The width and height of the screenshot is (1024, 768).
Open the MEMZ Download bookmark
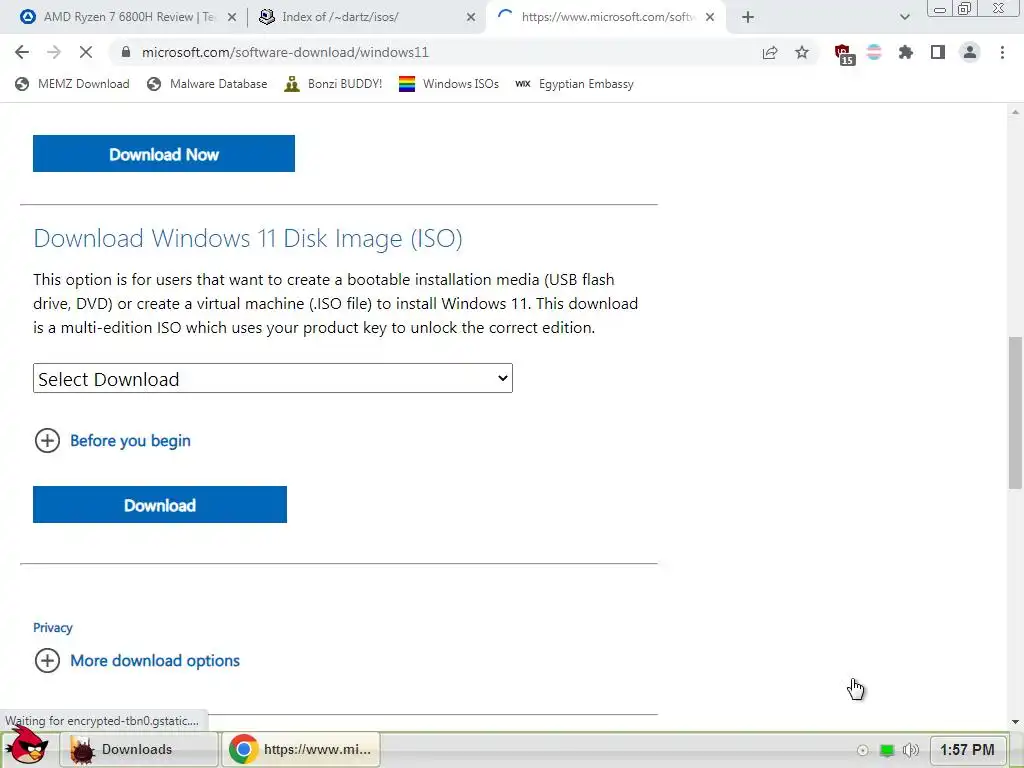pos(72,84)
